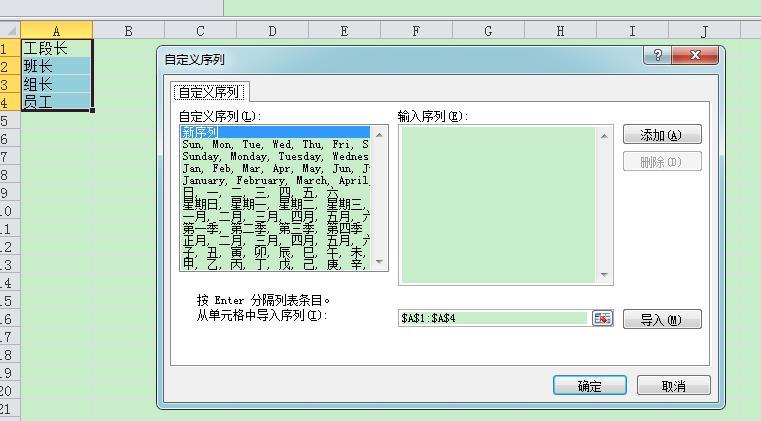Select the 甲, 乙, 丙, 丁 list entry

click(275, 264)
